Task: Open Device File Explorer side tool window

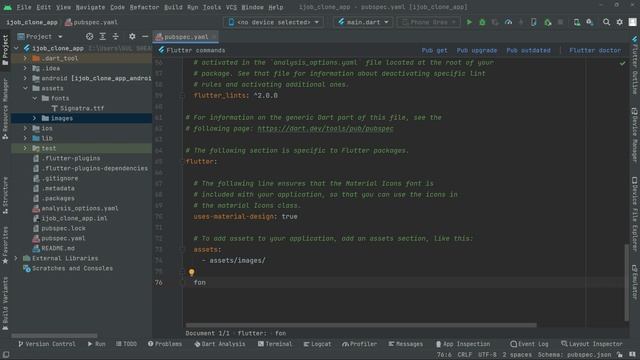Action: [x=635, y=214]
